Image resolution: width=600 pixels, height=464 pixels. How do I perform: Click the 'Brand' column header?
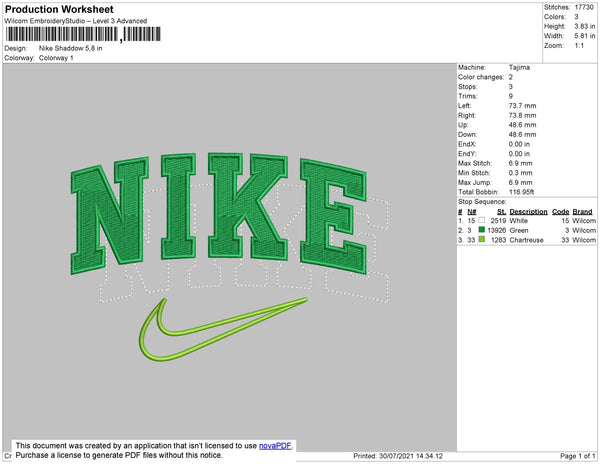[x=582, y=212]
